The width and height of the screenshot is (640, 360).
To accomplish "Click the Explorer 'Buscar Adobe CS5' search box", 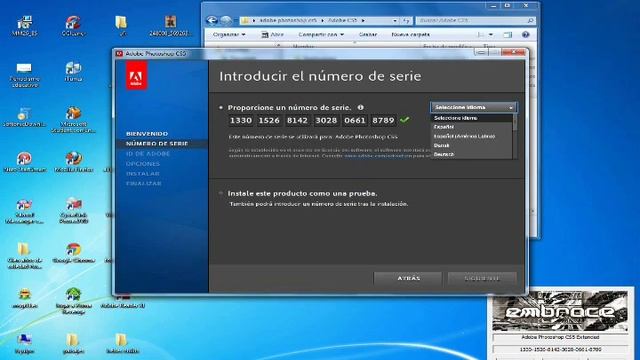I will pos(475,20).
